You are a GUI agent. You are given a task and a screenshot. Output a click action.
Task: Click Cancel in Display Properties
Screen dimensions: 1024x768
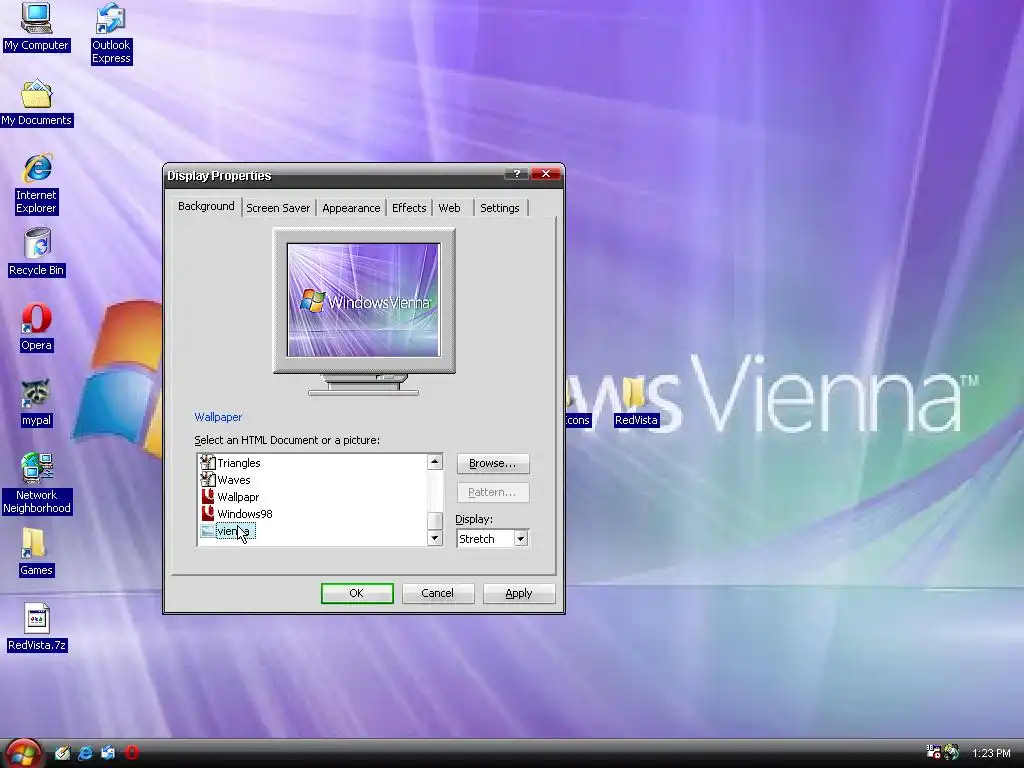click(x=438, y=593)
